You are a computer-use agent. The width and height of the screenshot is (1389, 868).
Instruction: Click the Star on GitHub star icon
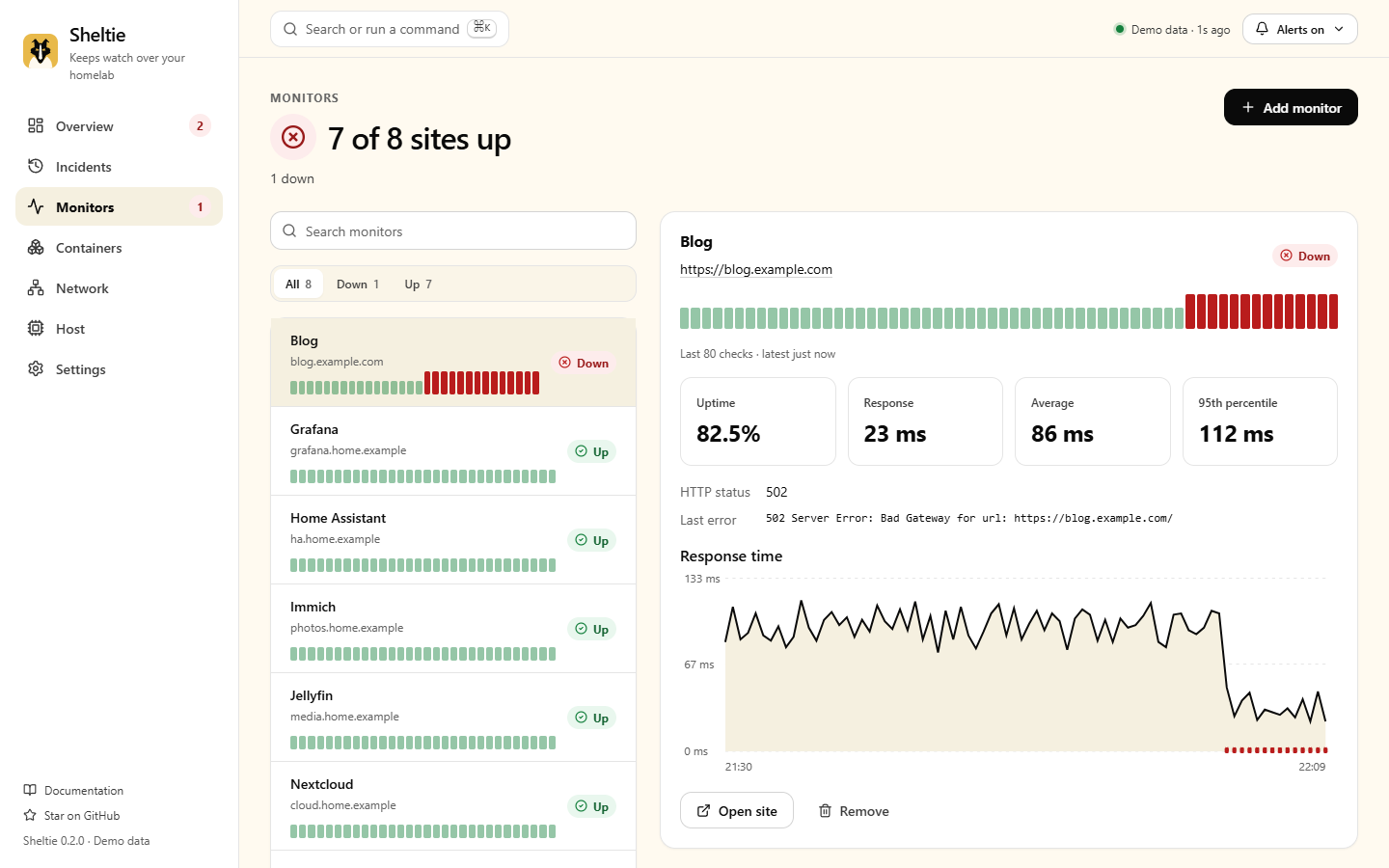pos(30,815)
